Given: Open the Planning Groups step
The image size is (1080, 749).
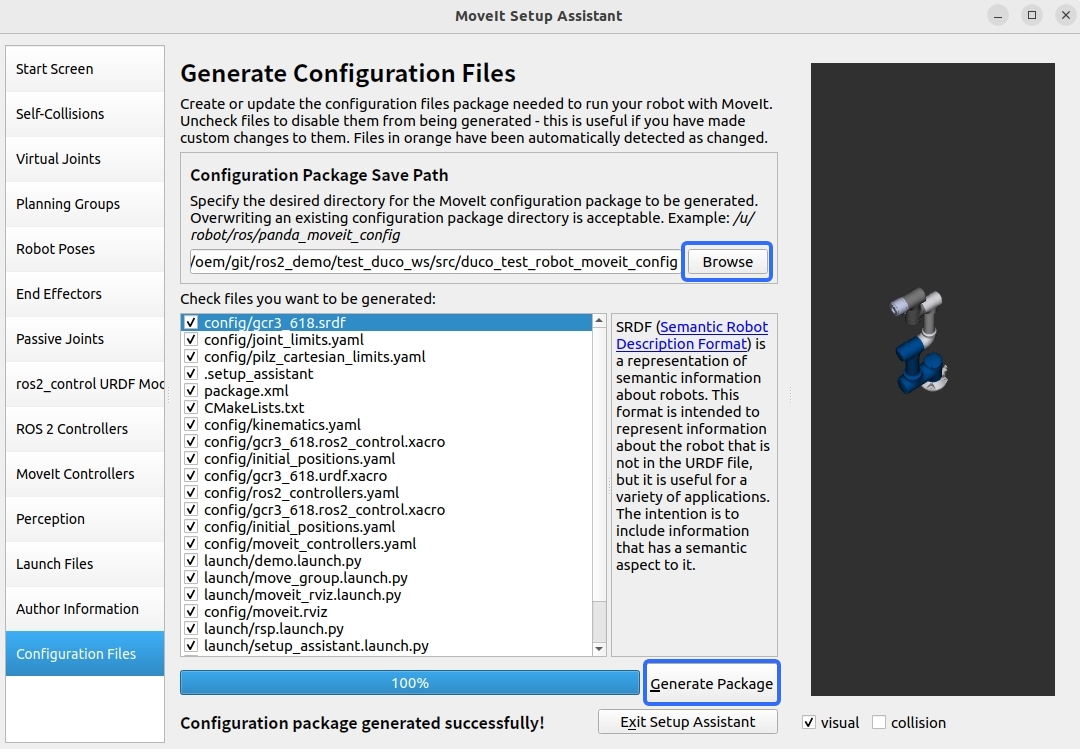Looking at the screenshot, I should coord(85,204).
